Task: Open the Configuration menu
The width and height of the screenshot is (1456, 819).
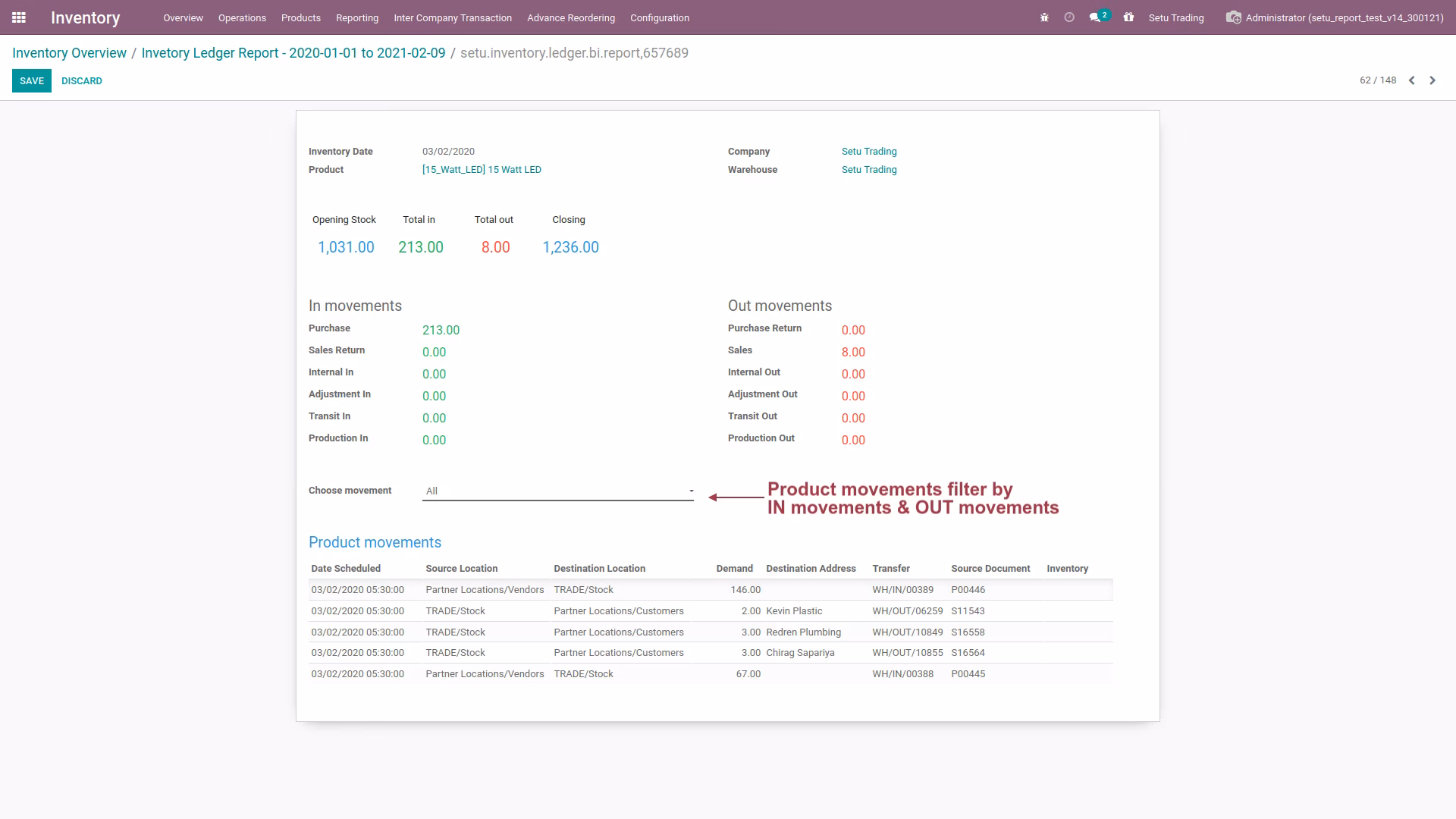Action: (x=660, y=17)
